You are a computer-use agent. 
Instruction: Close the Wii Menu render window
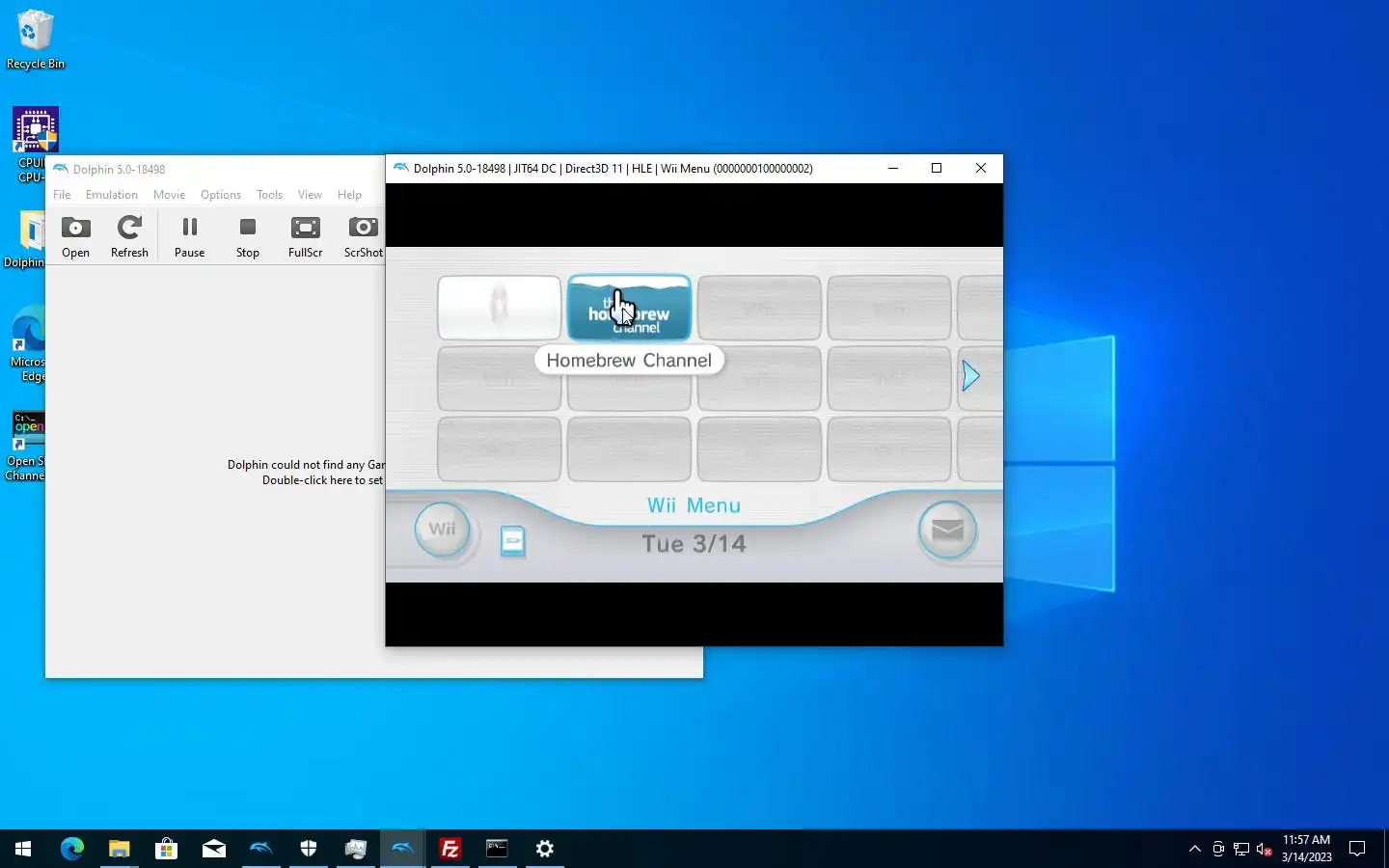coord(981,168)
